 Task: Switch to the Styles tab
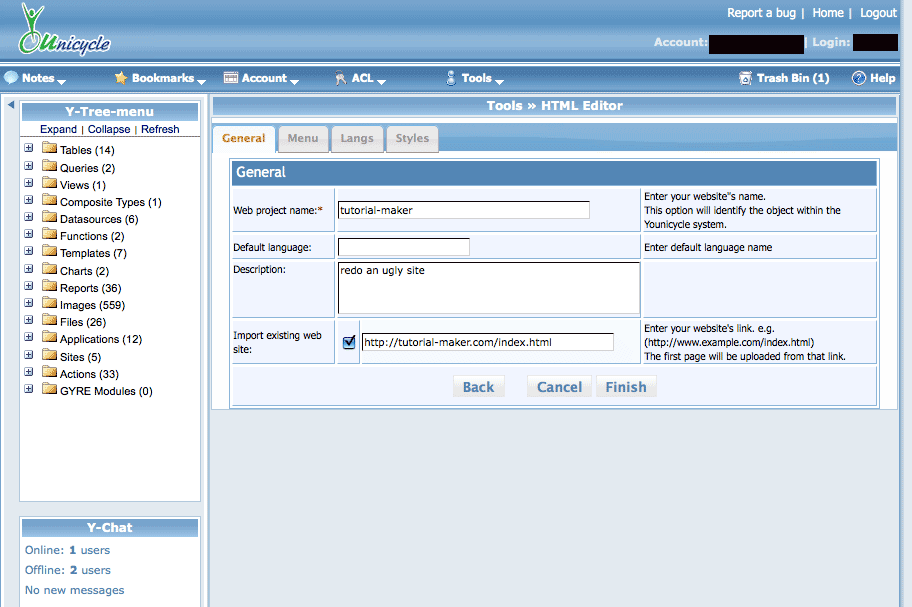(x=411, y=139)
